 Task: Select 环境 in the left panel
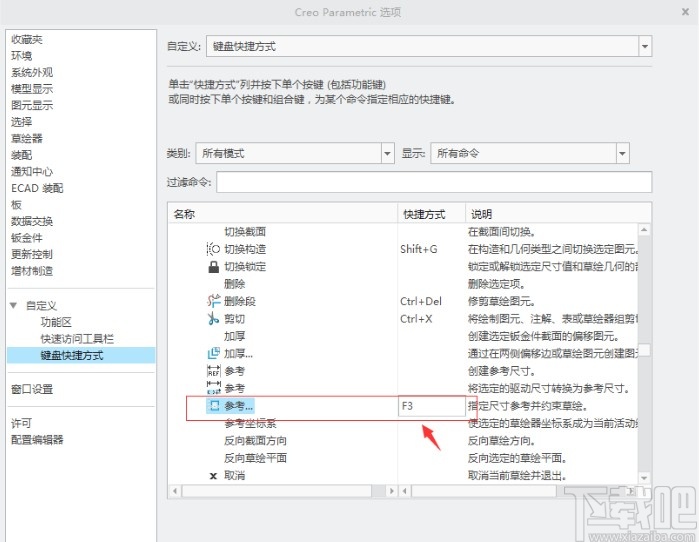(21, 56)
